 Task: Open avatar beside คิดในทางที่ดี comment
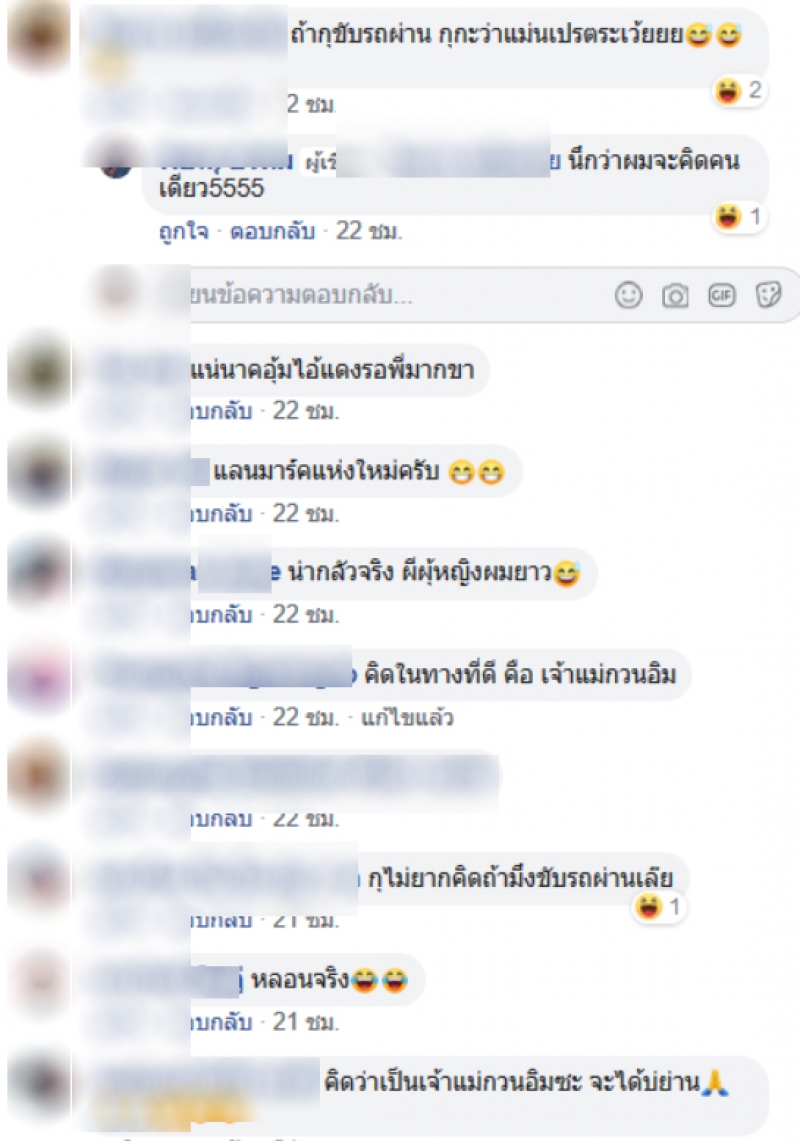(39, 677)
